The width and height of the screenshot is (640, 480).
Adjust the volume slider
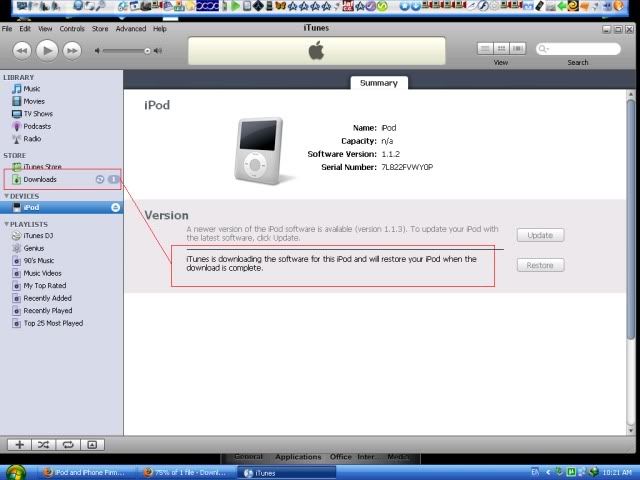pyautogui.click(x=147, y=50)
